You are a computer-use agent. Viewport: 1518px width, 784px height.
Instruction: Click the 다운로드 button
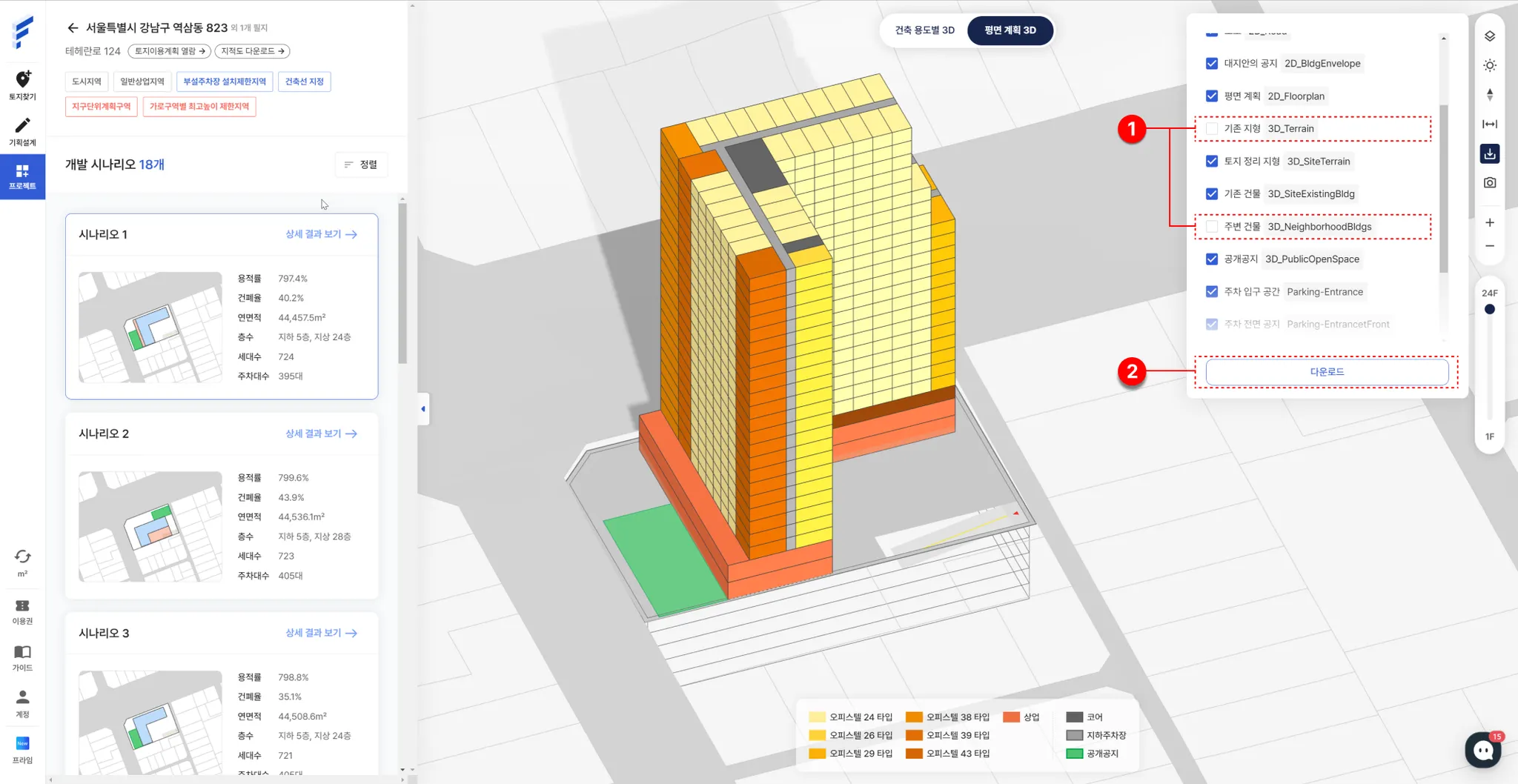tap(1327, 372)
